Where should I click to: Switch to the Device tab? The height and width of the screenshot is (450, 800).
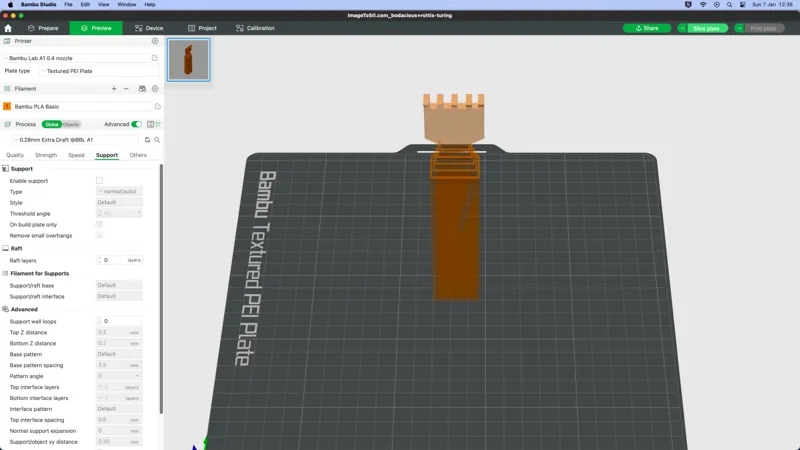coord(149,28)
